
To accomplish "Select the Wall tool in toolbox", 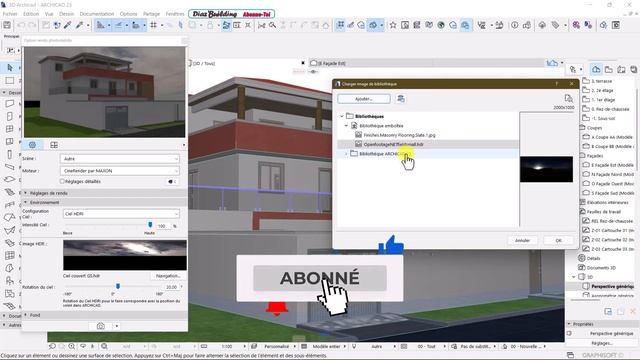I will [9, 104].
